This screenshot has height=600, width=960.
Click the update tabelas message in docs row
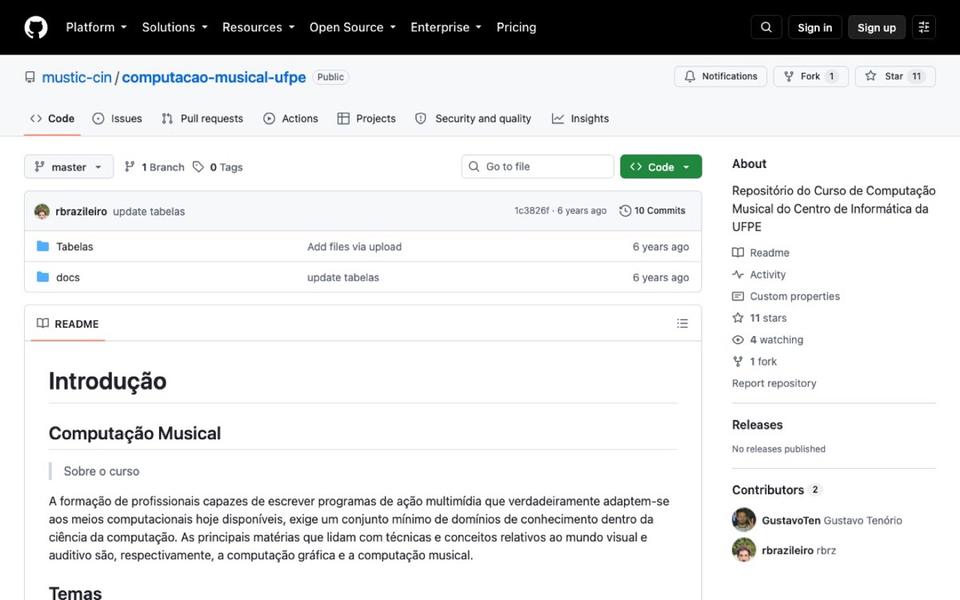tap(343, 277)
